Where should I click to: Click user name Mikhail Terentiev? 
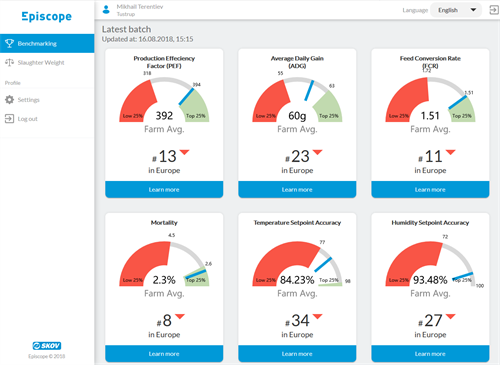point(140,7)
